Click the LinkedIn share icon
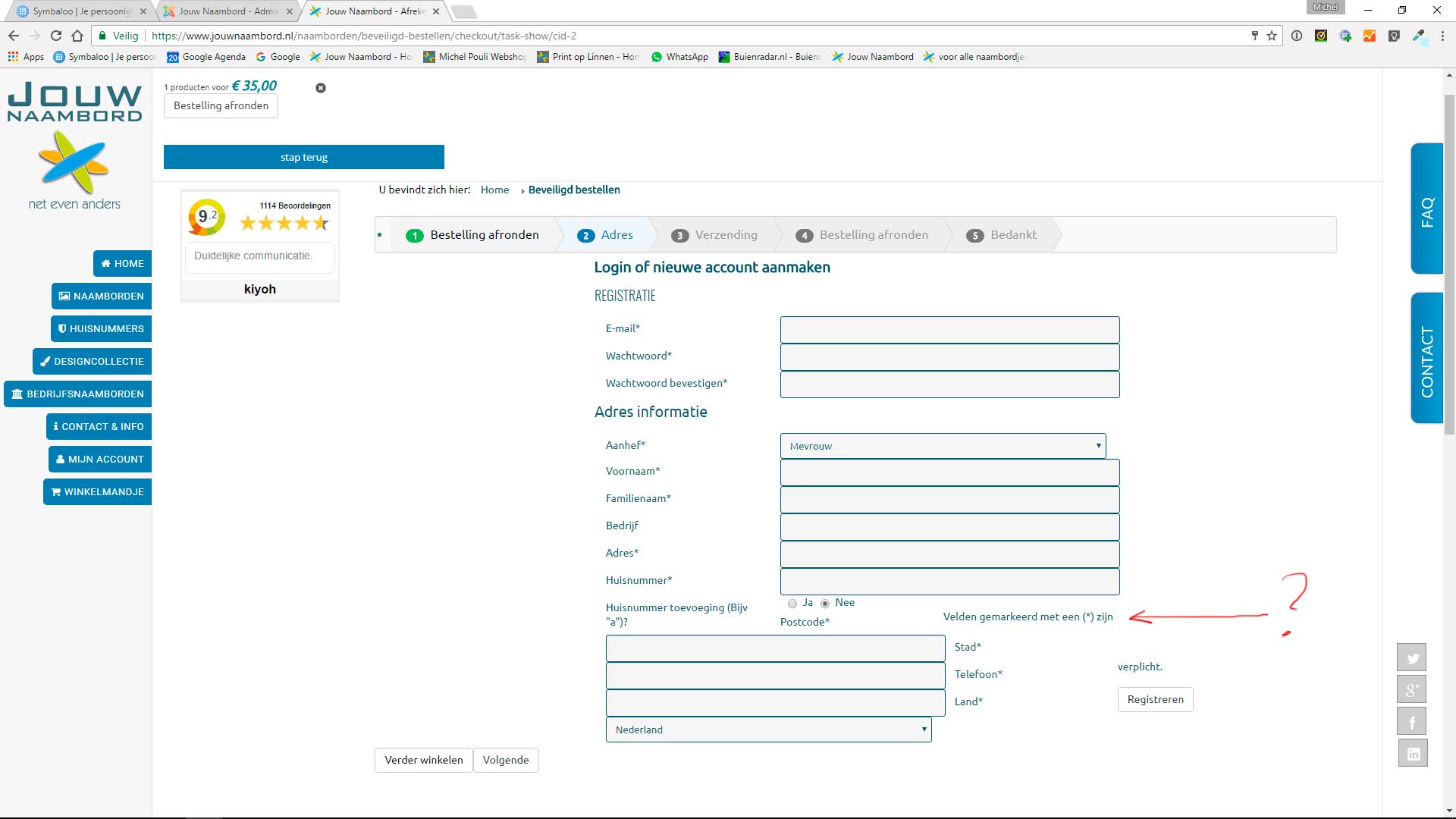 [x=1412, y=754]
